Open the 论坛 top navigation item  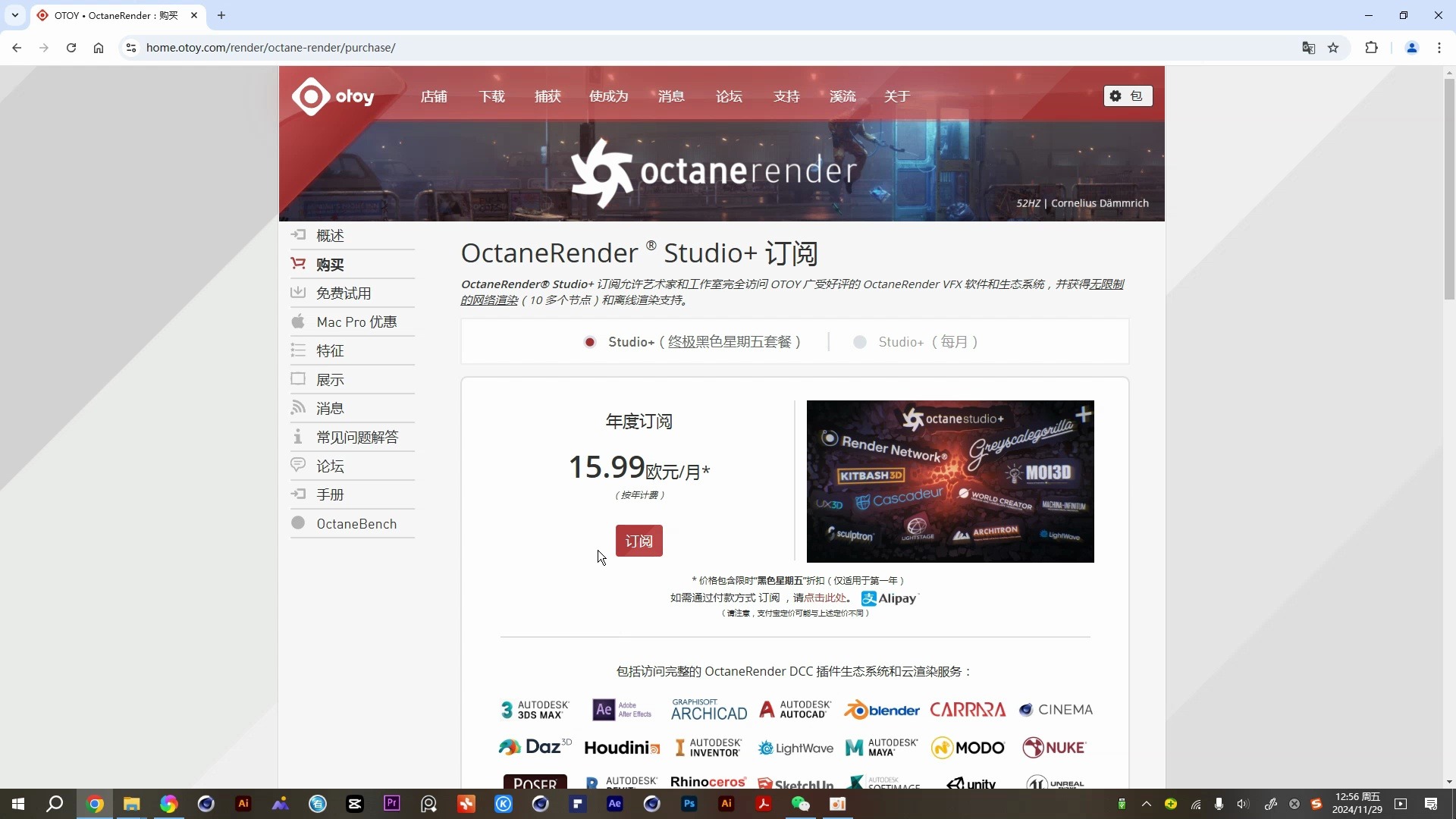729,96
